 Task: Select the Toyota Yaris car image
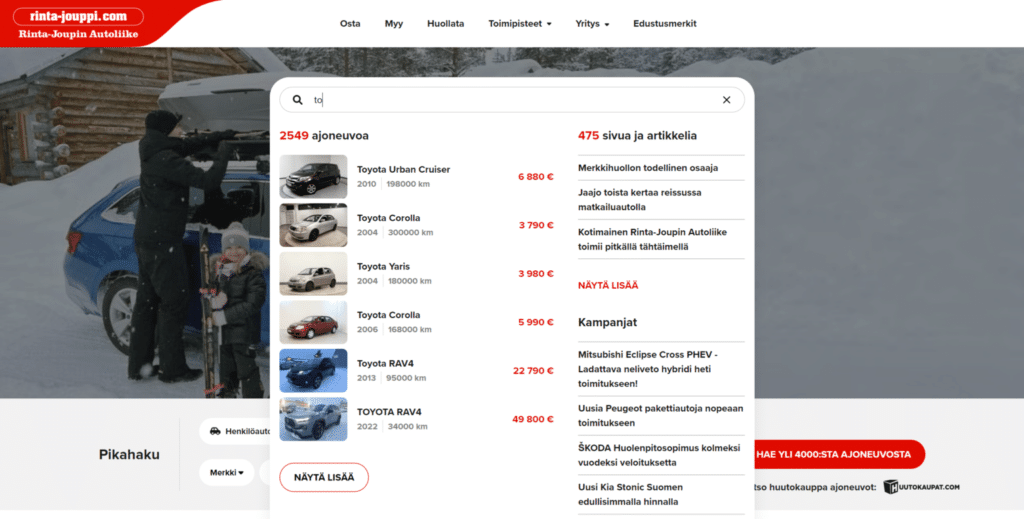pyautogui.click(x=313, y=274)
